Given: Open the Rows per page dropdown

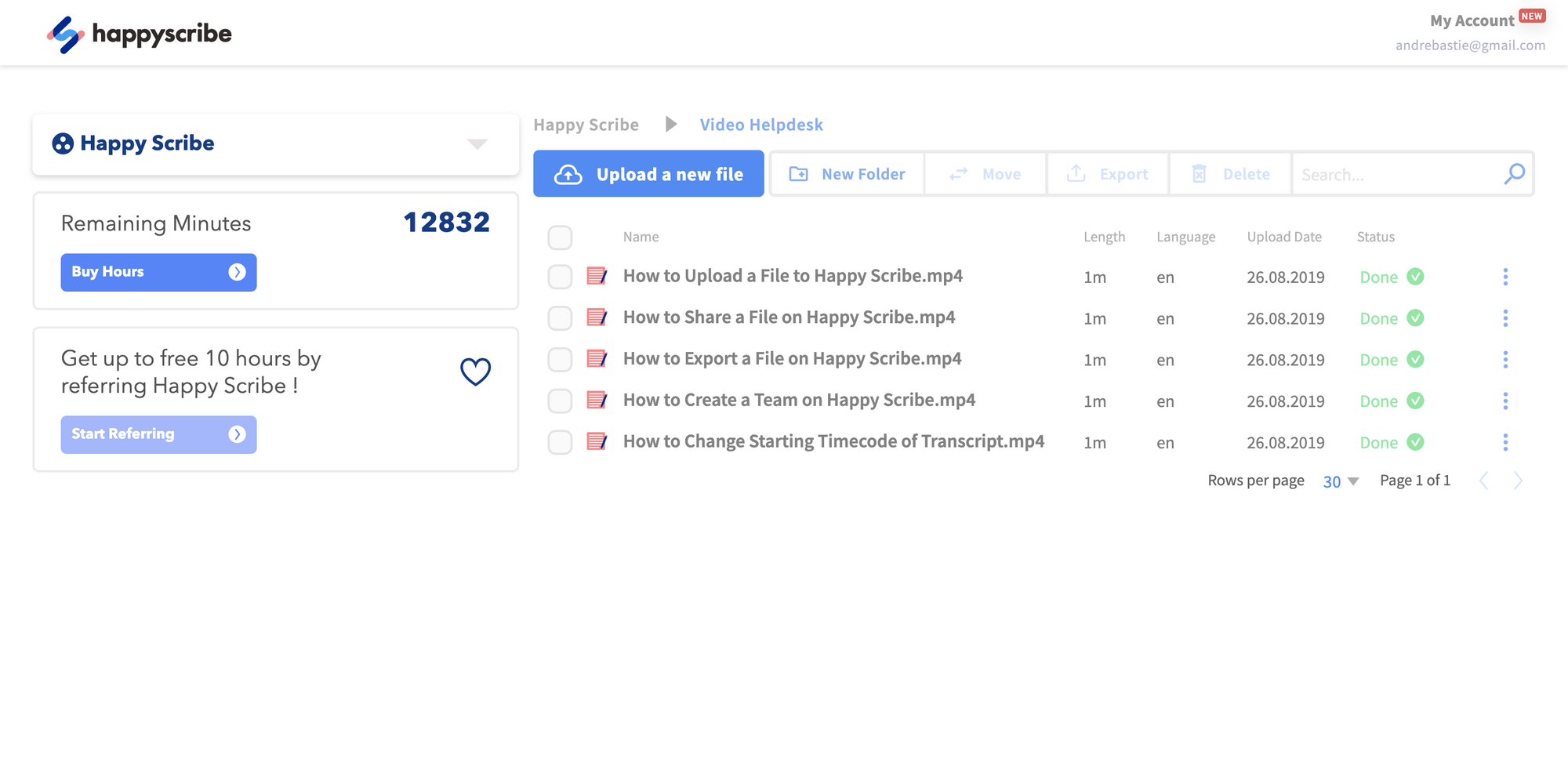Looking at the screenshot, I should [1341, 482].
